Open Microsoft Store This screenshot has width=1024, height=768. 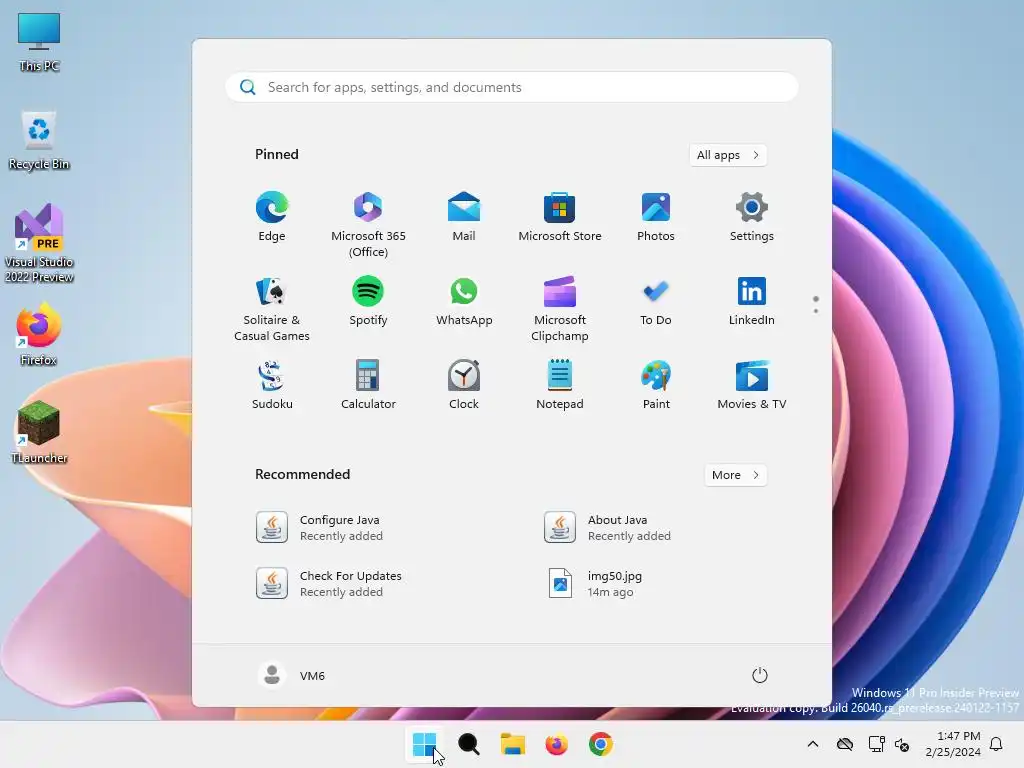click(560, 217)
